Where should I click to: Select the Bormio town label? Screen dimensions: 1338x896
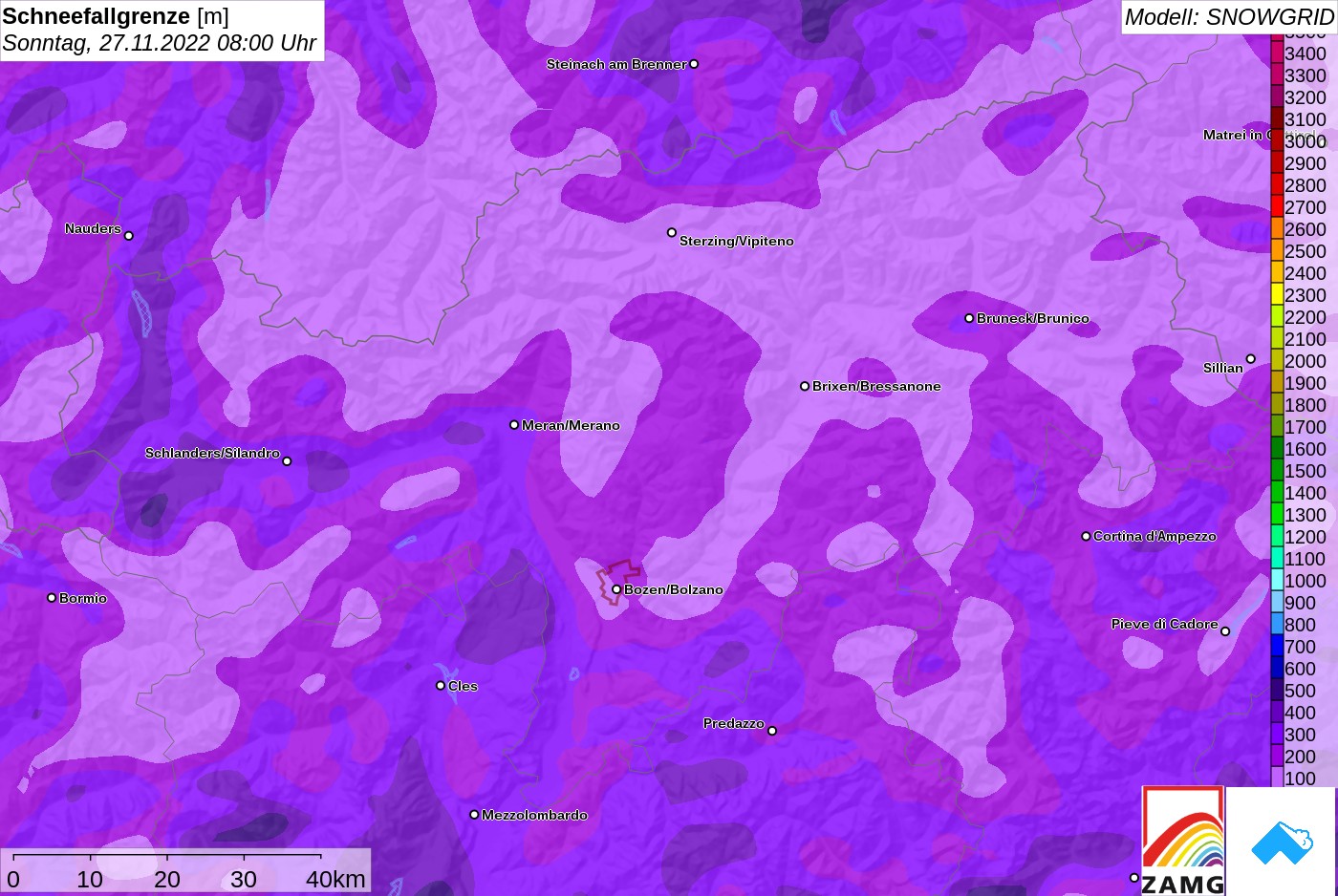pyautogui.click(x=82, y=598)
